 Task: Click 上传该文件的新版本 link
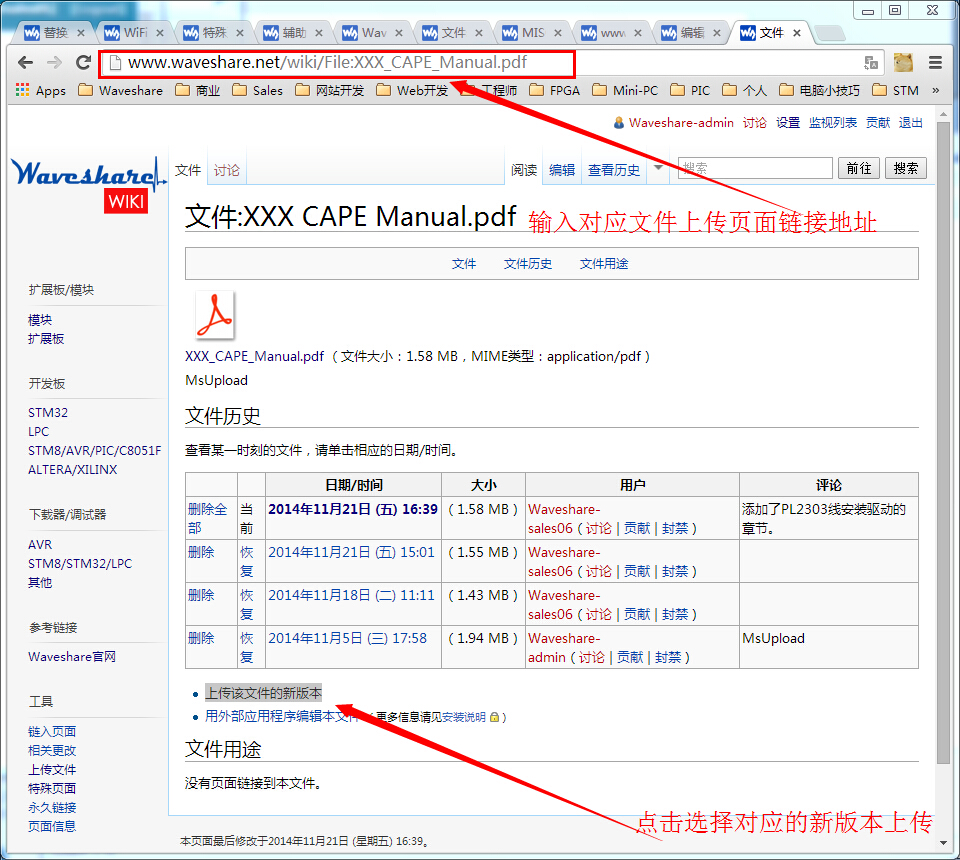263,693
